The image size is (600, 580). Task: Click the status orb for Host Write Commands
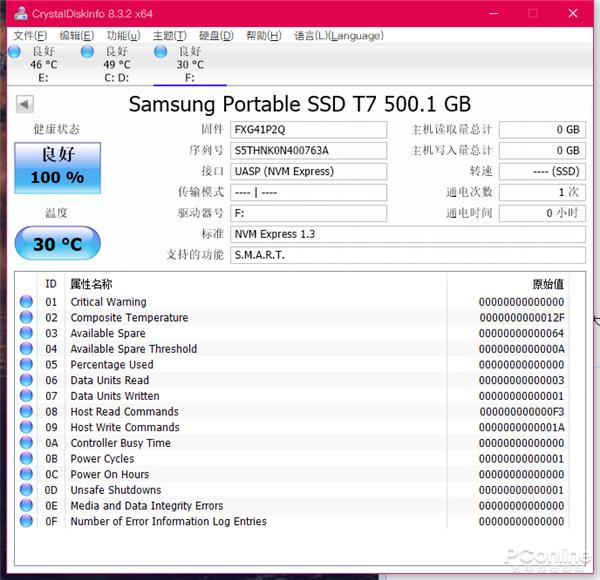[26, 427]
